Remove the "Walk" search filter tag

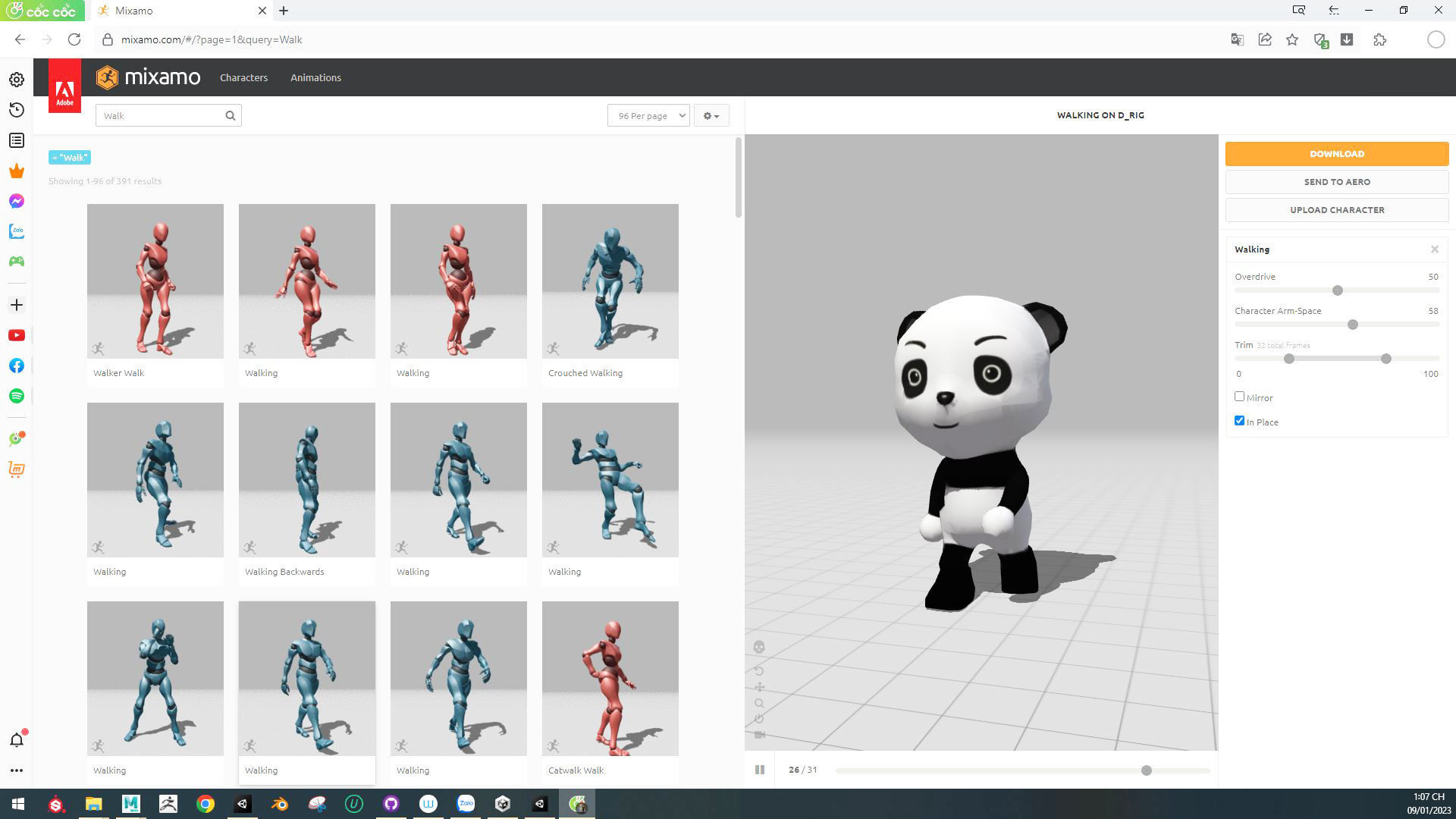[x=55, y=158]
